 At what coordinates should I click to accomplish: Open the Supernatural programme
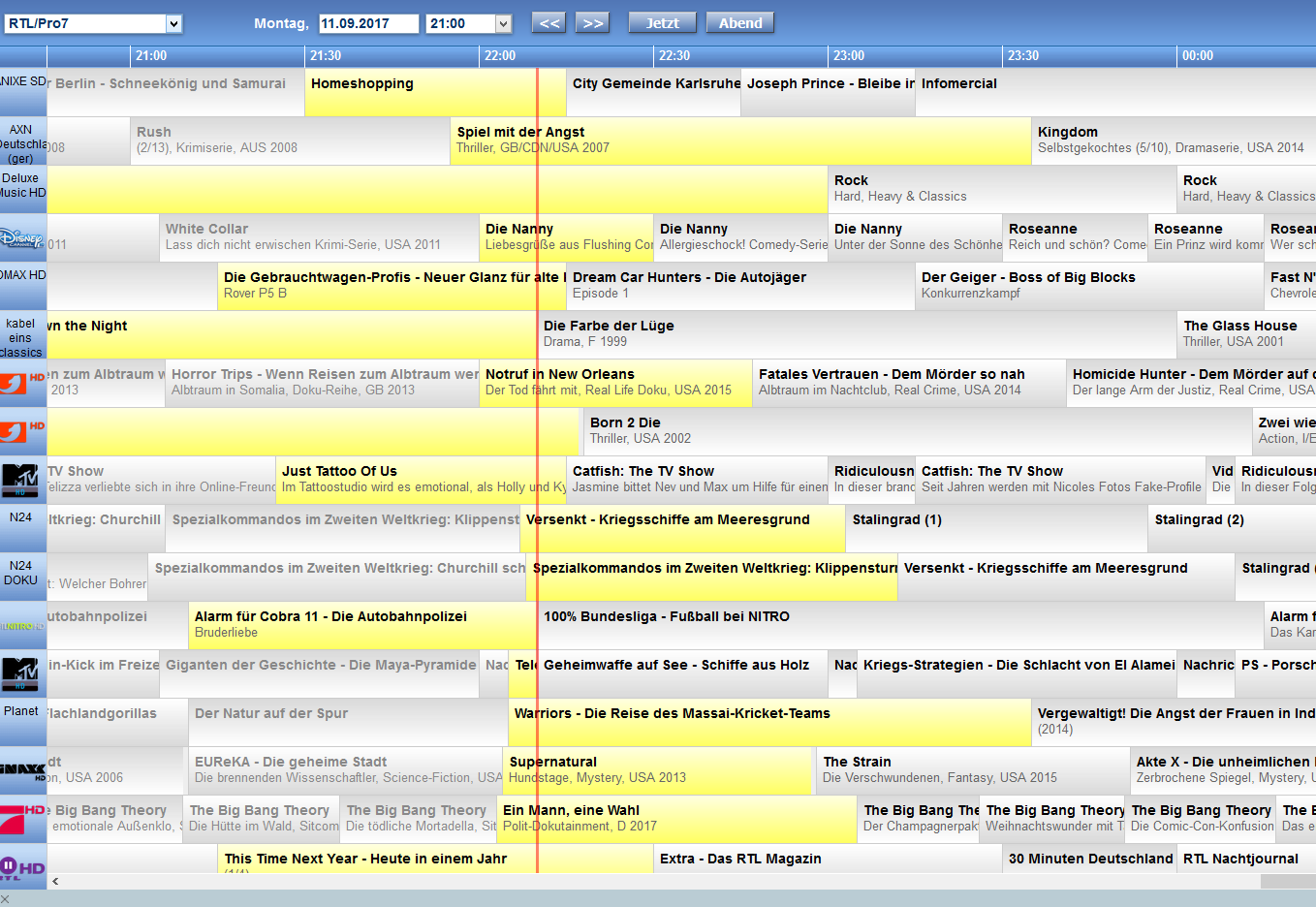tap(657, 770)
